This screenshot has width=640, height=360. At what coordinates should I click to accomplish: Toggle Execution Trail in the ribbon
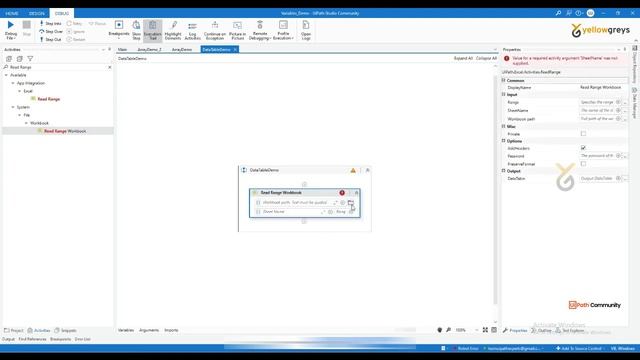coord(153,30)
